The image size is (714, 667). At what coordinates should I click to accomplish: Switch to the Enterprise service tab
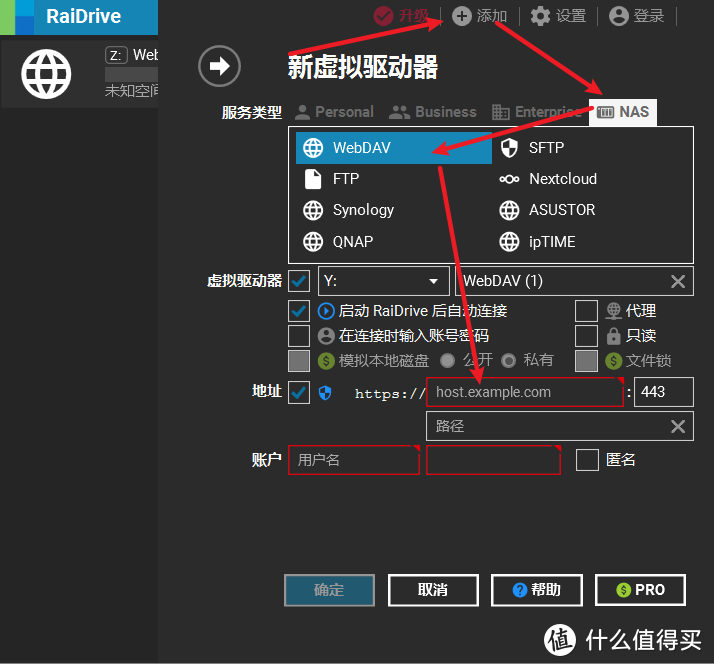(536, 112)
